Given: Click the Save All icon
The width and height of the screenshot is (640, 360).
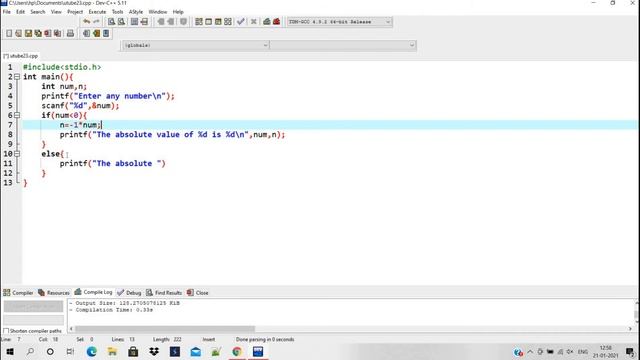Looking at the screenshot, I should coord(38,33).
